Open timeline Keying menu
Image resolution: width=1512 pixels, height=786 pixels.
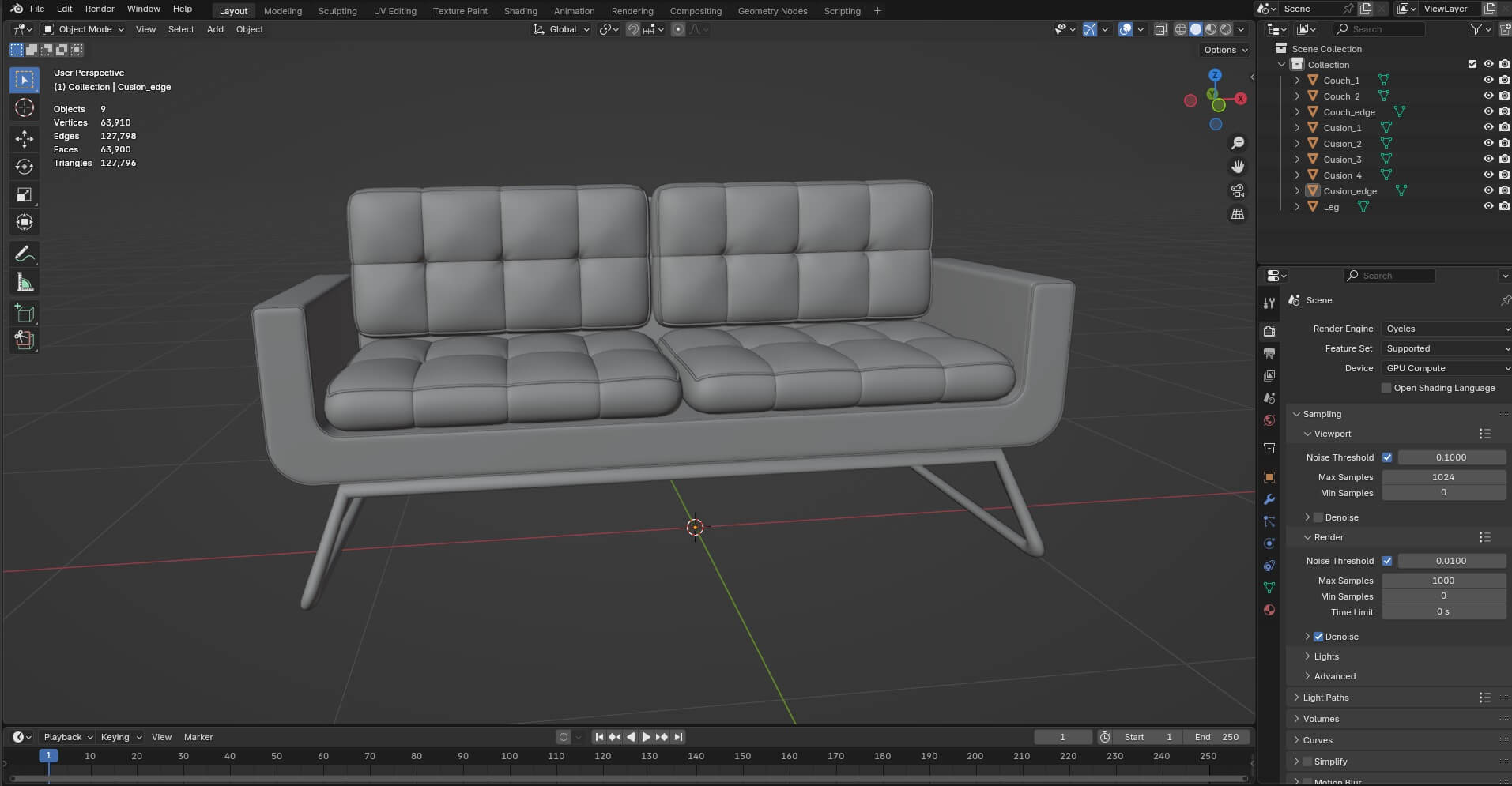click(120, 737)
